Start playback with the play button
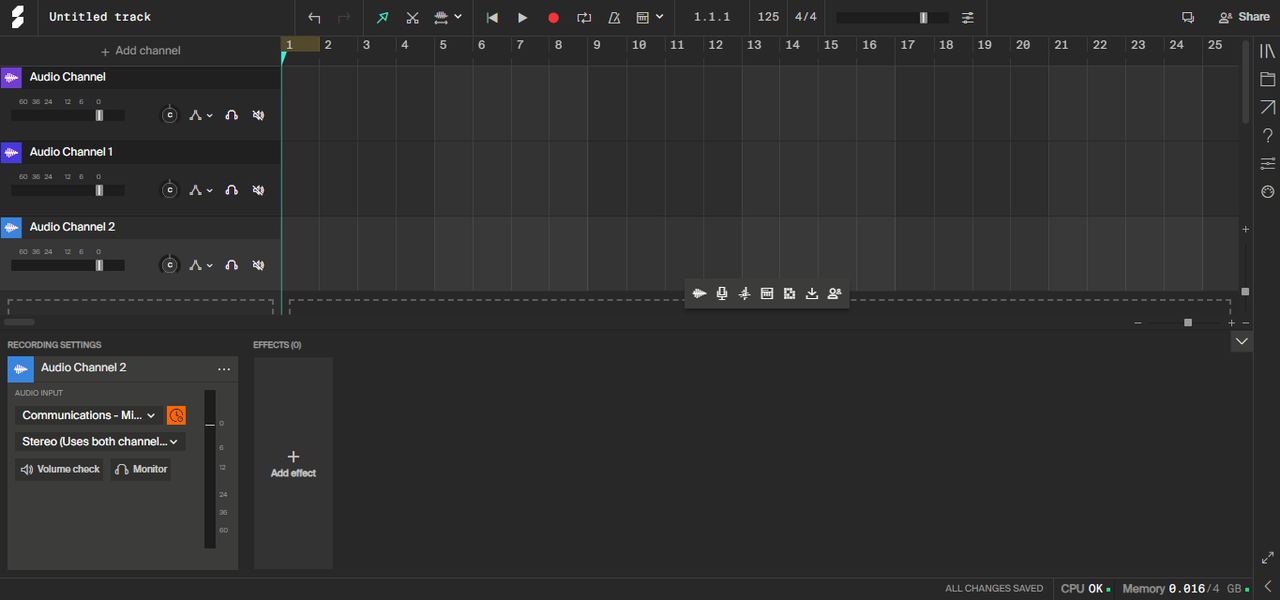This screenshot has height=600, width=1280. tap(522, 17)
